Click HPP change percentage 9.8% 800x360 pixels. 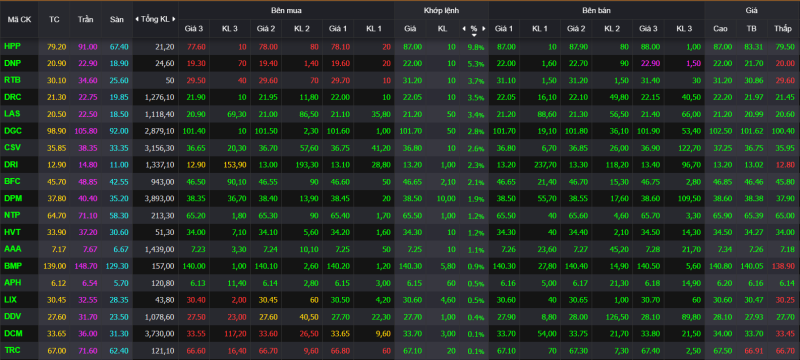click(475, 47)
